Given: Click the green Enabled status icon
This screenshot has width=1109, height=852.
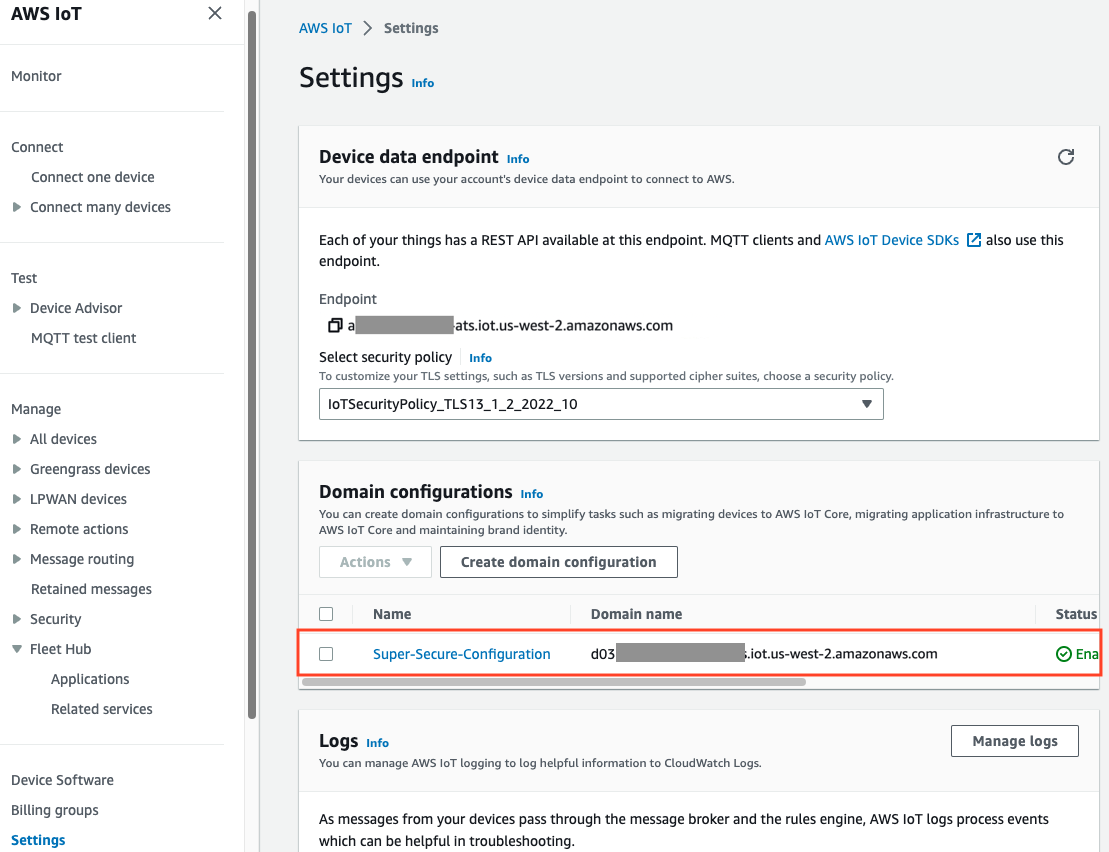Looking at the screenshot, I should pos(1063,654).
